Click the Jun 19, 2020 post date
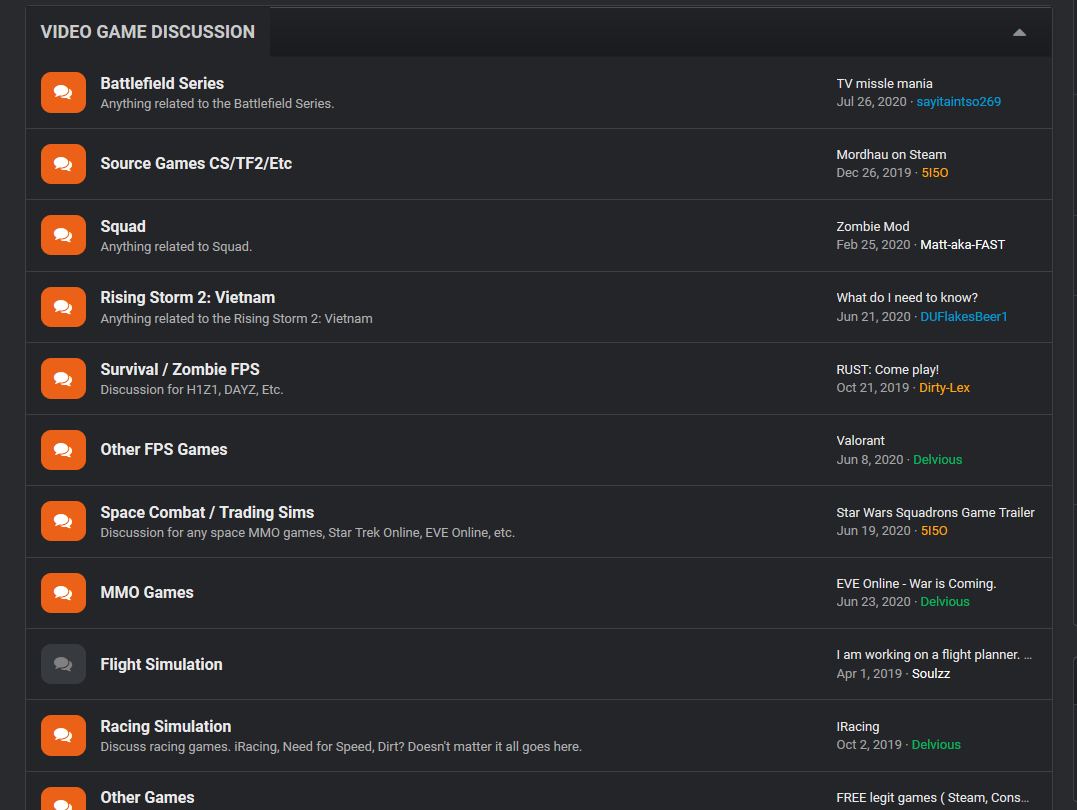Viewport: 1077px width, 810px height. click(873, 530)
